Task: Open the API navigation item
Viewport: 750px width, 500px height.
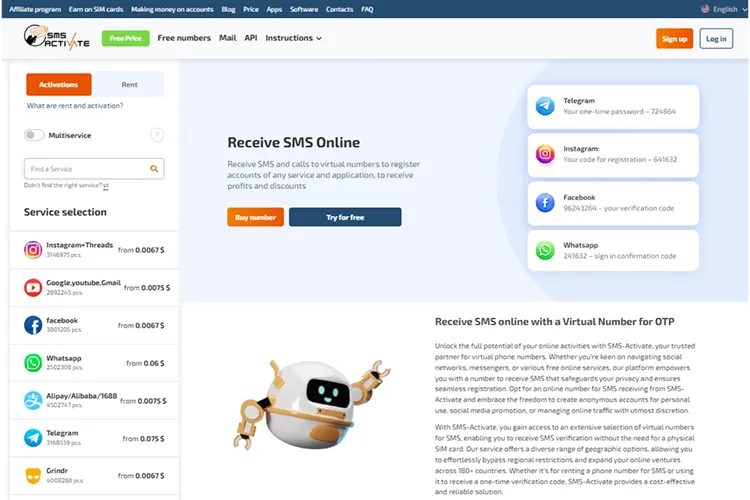Action: click(x=251, y=38)
